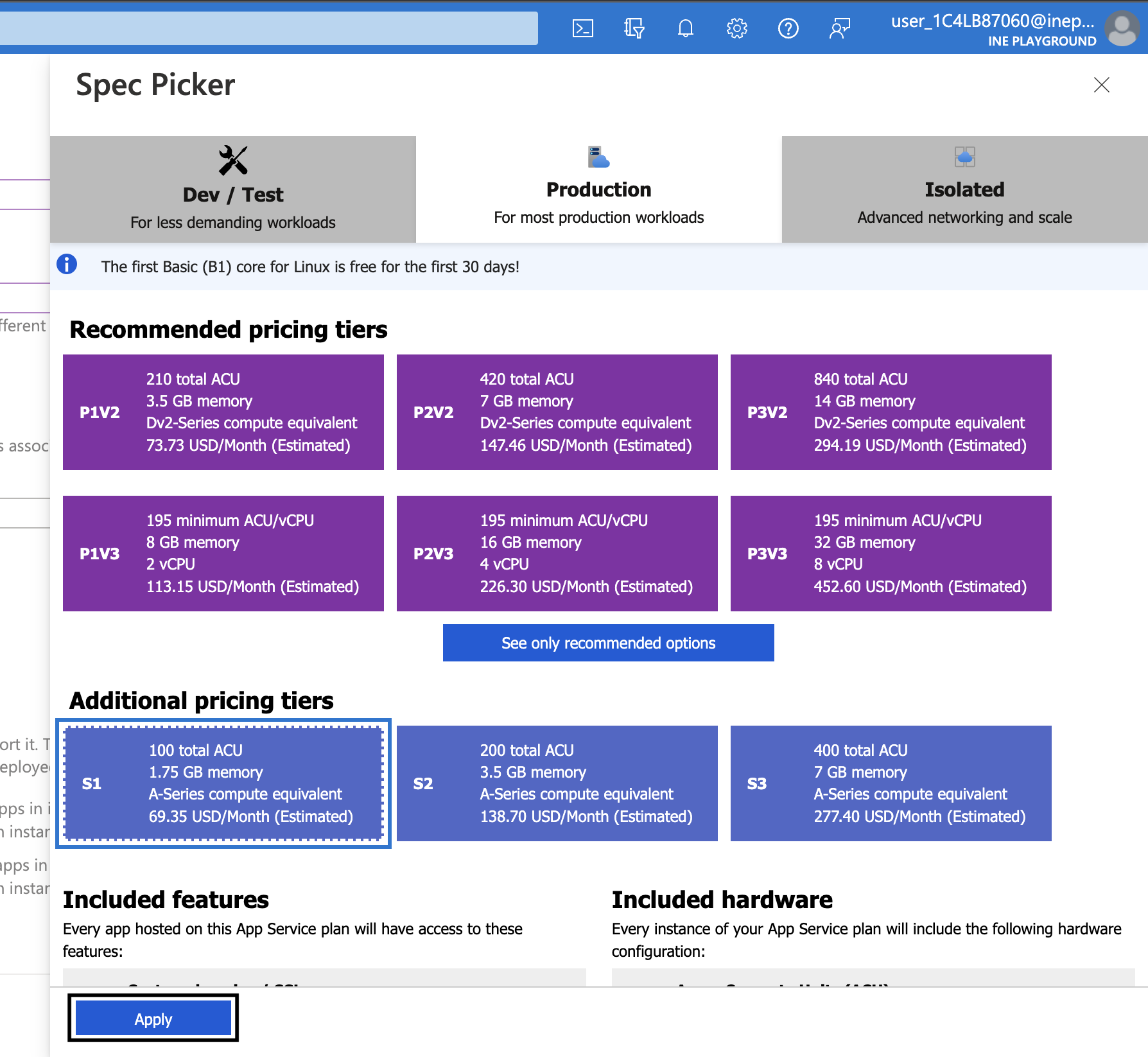Click the info icon beside Basic B1 notice

[67, 265]
